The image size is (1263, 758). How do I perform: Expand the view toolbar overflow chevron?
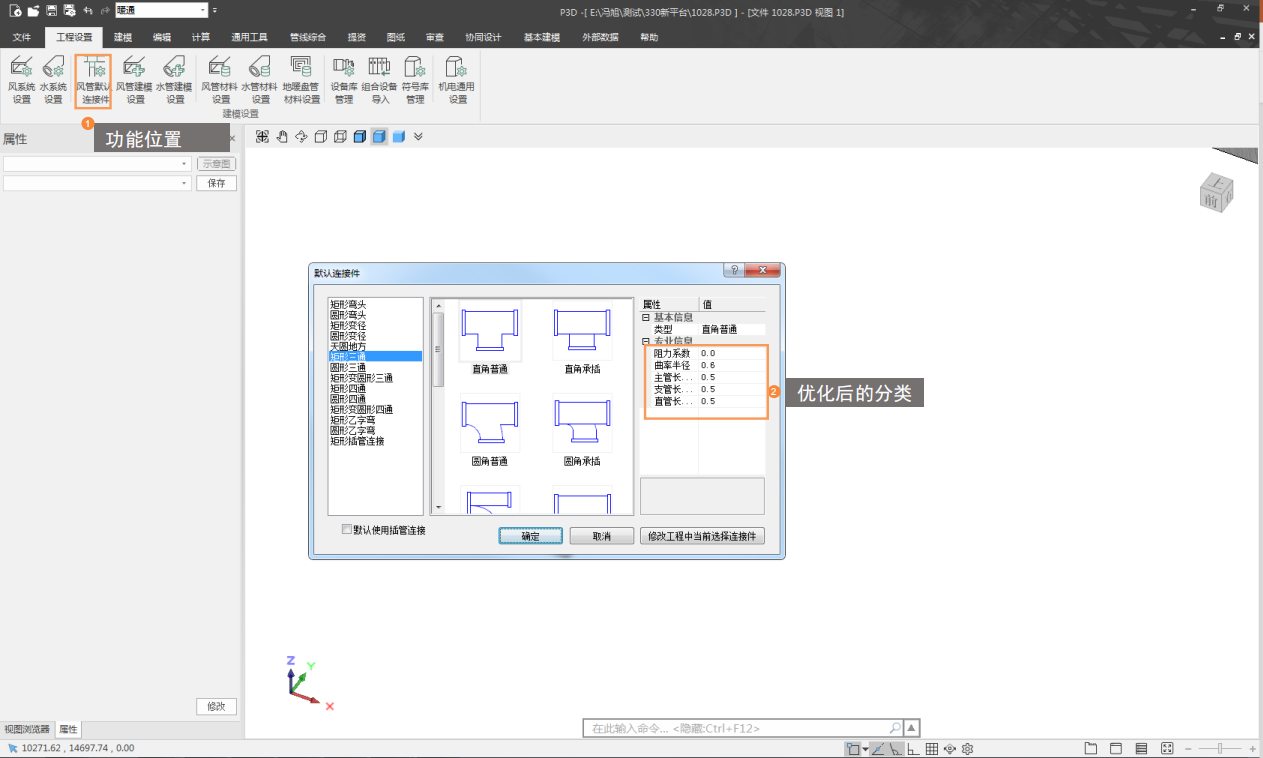418,136
